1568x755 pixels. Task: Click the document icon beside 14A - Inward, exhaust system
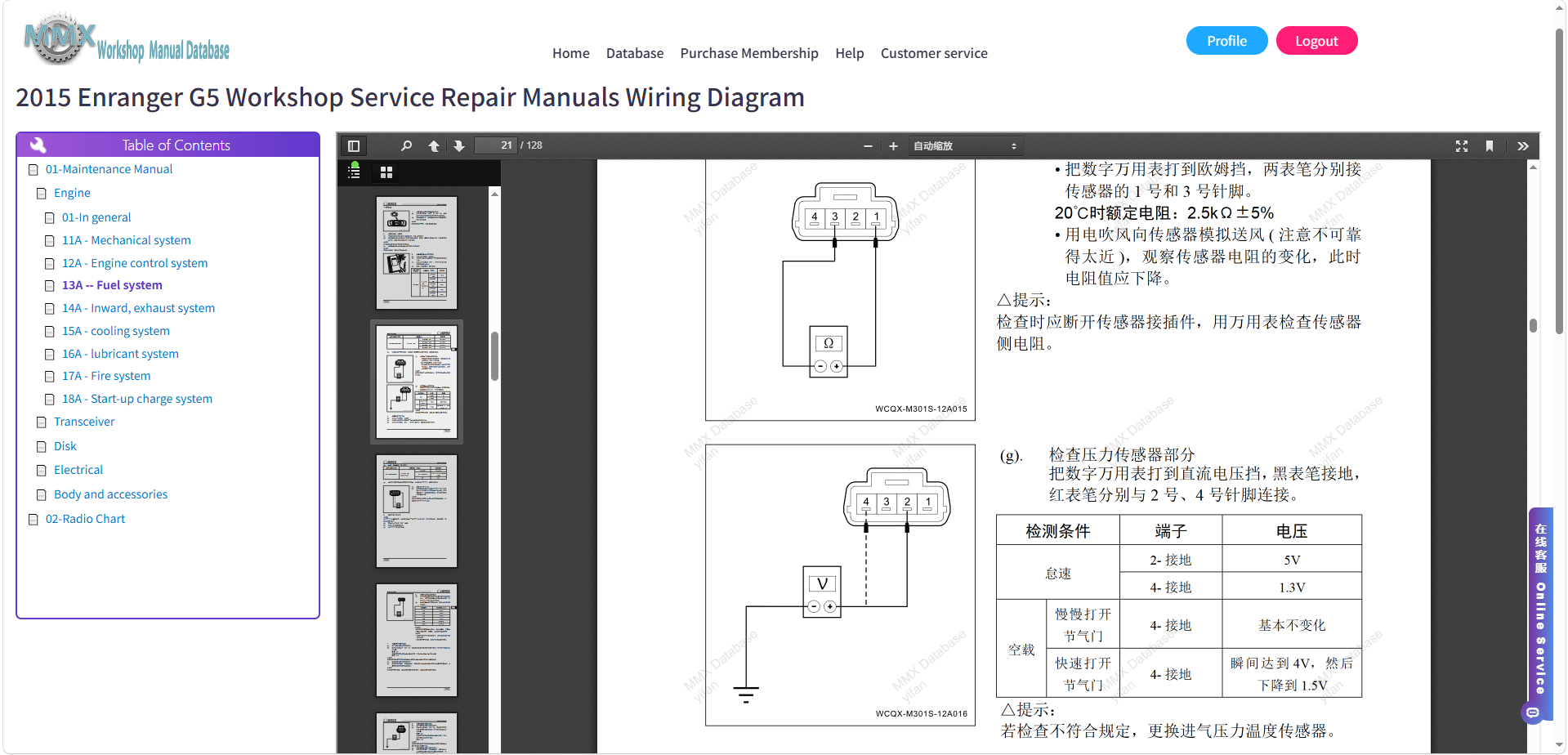pyautogui.click(x=50, y=309)
